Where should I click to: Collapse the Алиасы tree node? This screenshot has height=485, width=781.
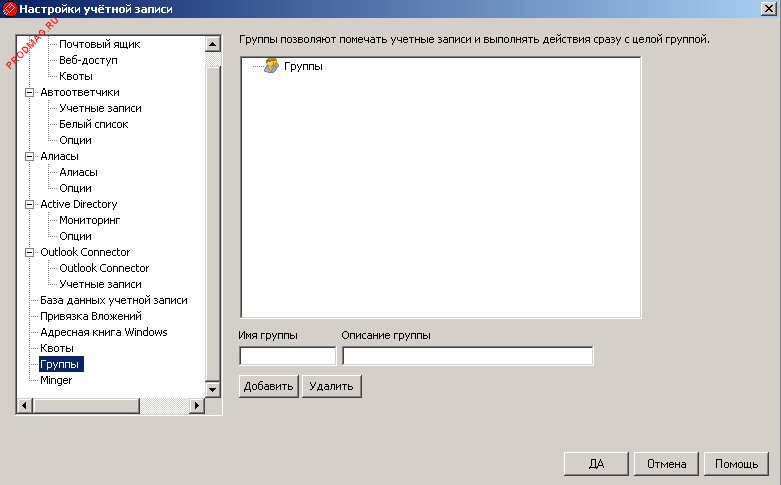tap(29, 156)
